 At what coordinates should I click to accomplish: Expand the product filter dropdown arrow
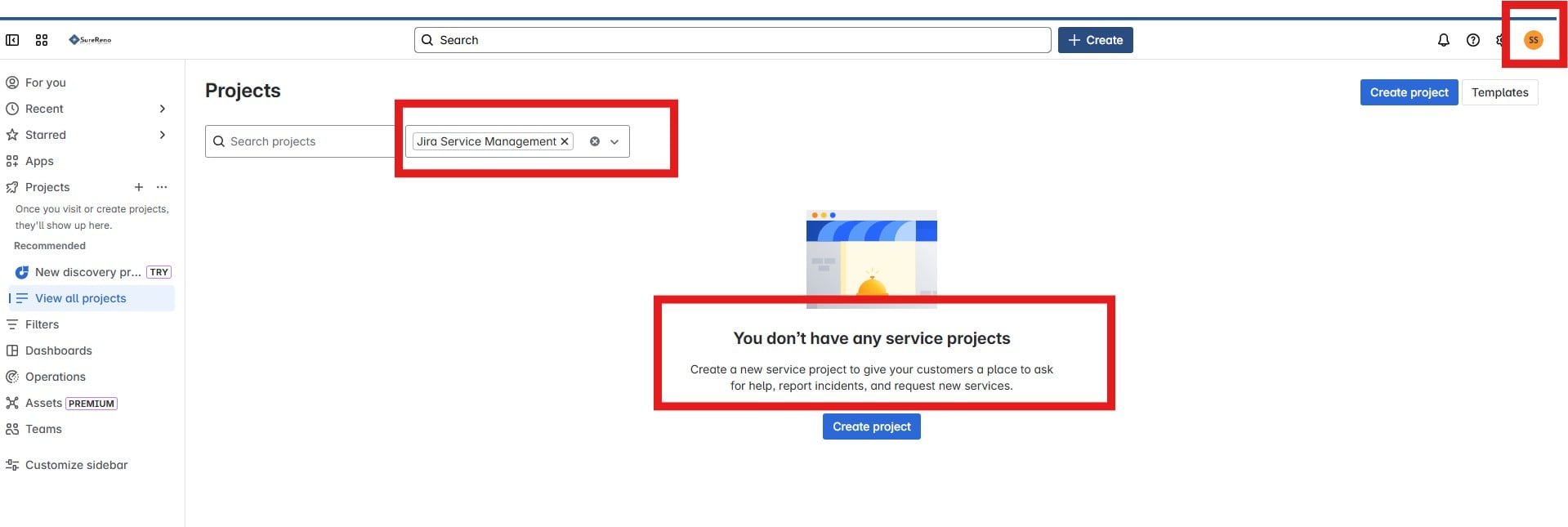[614, 141]
